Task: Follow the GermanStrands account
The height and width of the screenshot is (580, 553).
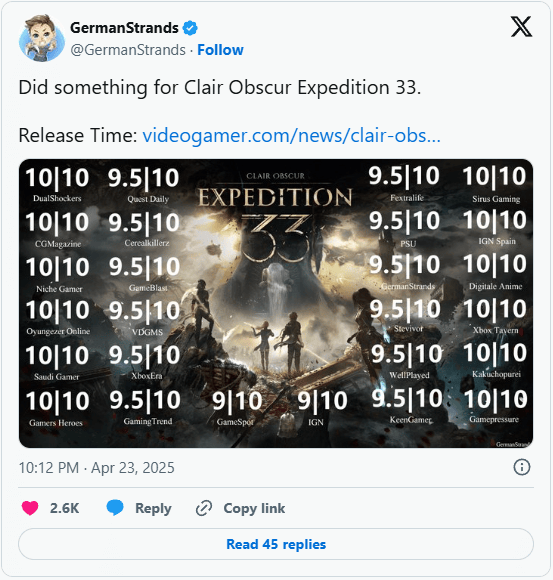Action: 220,50
